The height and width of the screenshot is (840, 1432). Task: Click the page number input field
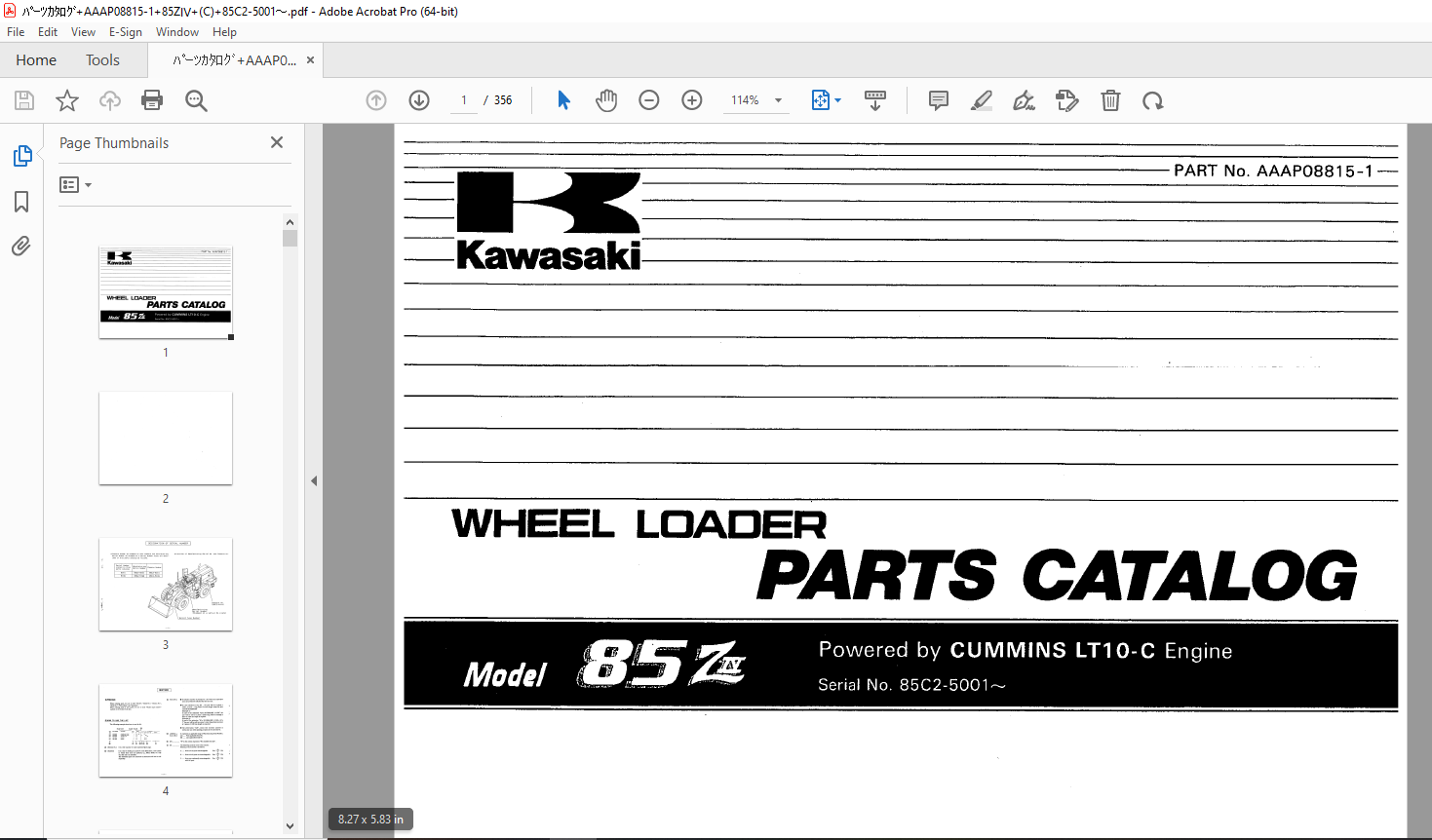464,100
